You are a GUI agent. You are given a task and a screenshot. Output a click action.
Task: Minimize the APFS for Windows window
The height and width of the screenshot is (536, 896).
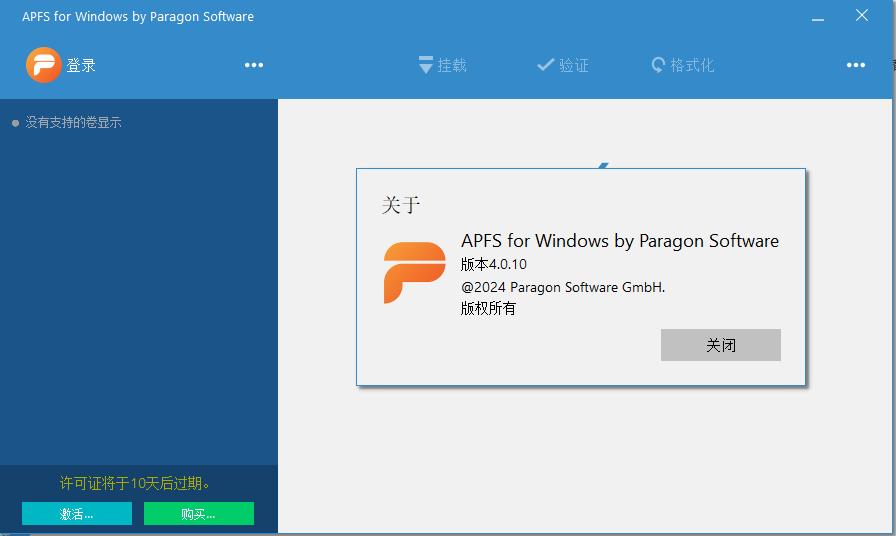click(818, 17)
